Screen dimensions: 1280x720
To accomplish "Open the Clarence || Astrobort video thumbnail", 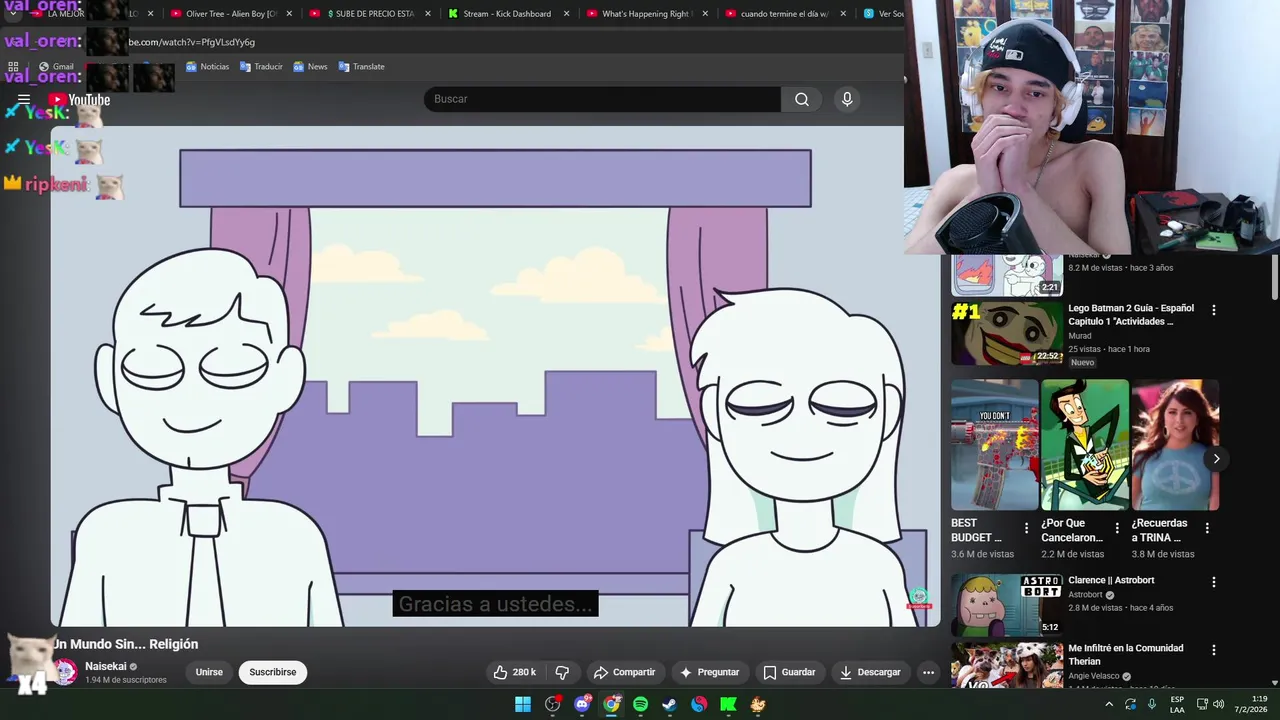I will (x=1007, y=605).
